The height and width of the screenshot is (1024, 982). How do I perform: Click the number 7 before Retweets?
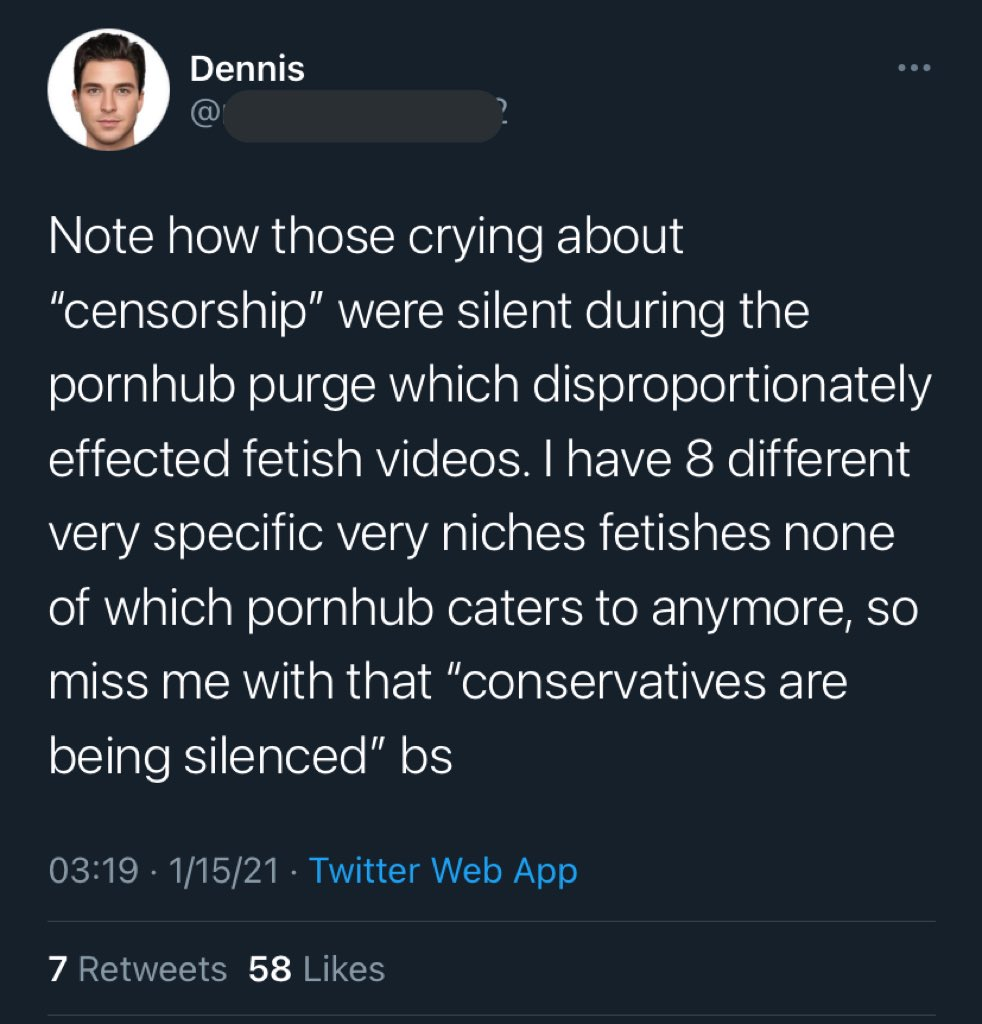[57, 968]
